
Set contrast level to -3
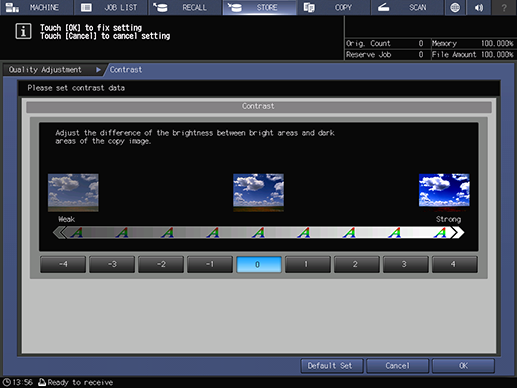coord(112,264)
